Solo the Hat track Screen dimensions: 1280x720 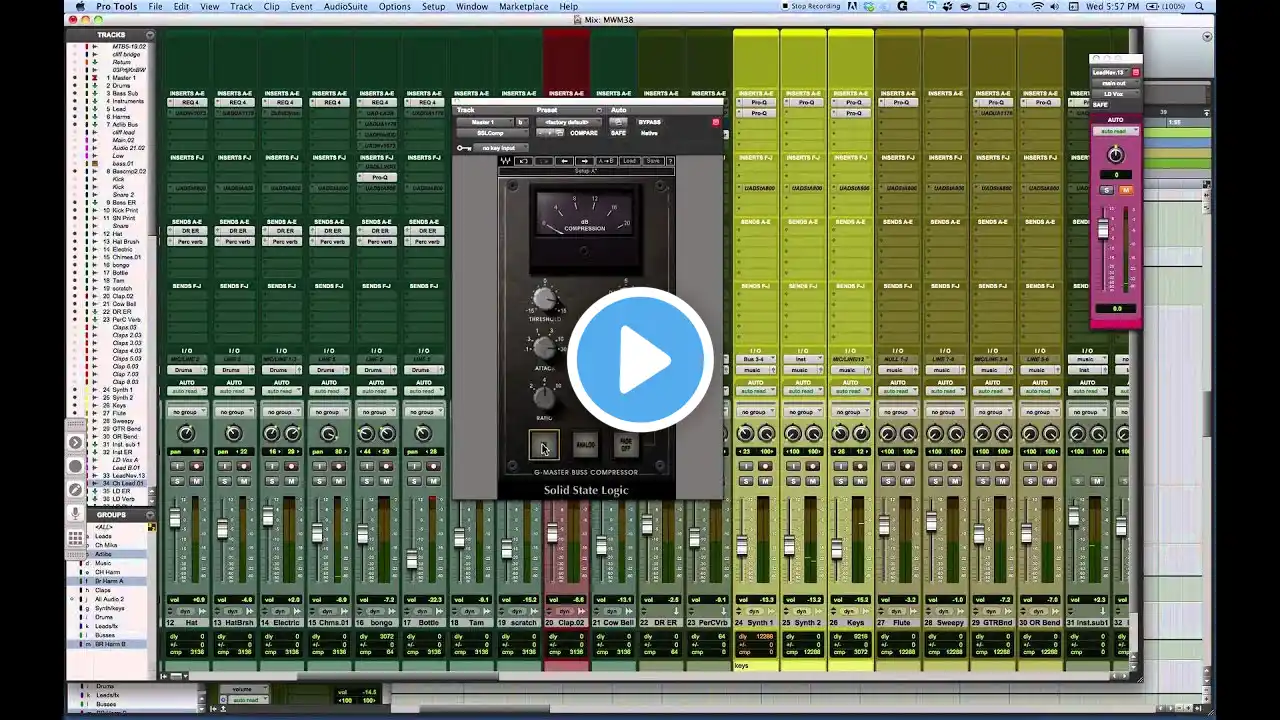click(x=178, y=481)
